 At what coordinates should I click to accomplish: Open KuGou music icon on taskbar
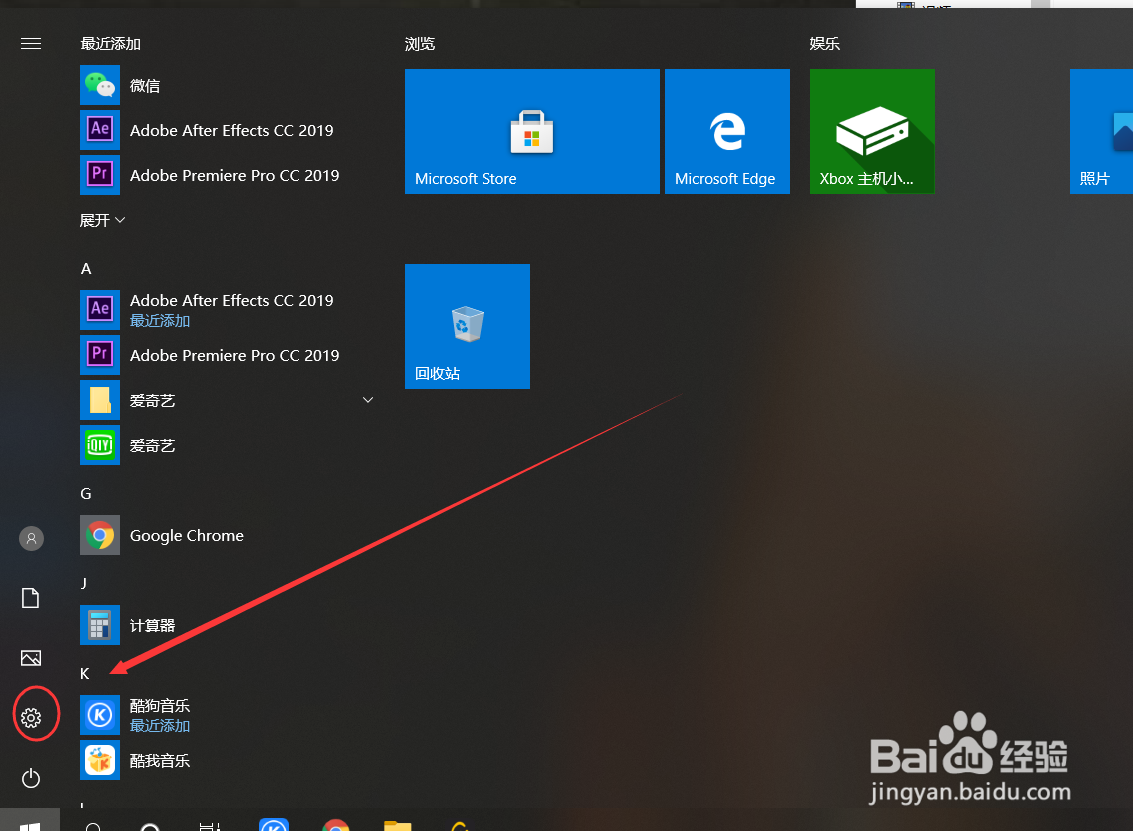click(274, 824)
